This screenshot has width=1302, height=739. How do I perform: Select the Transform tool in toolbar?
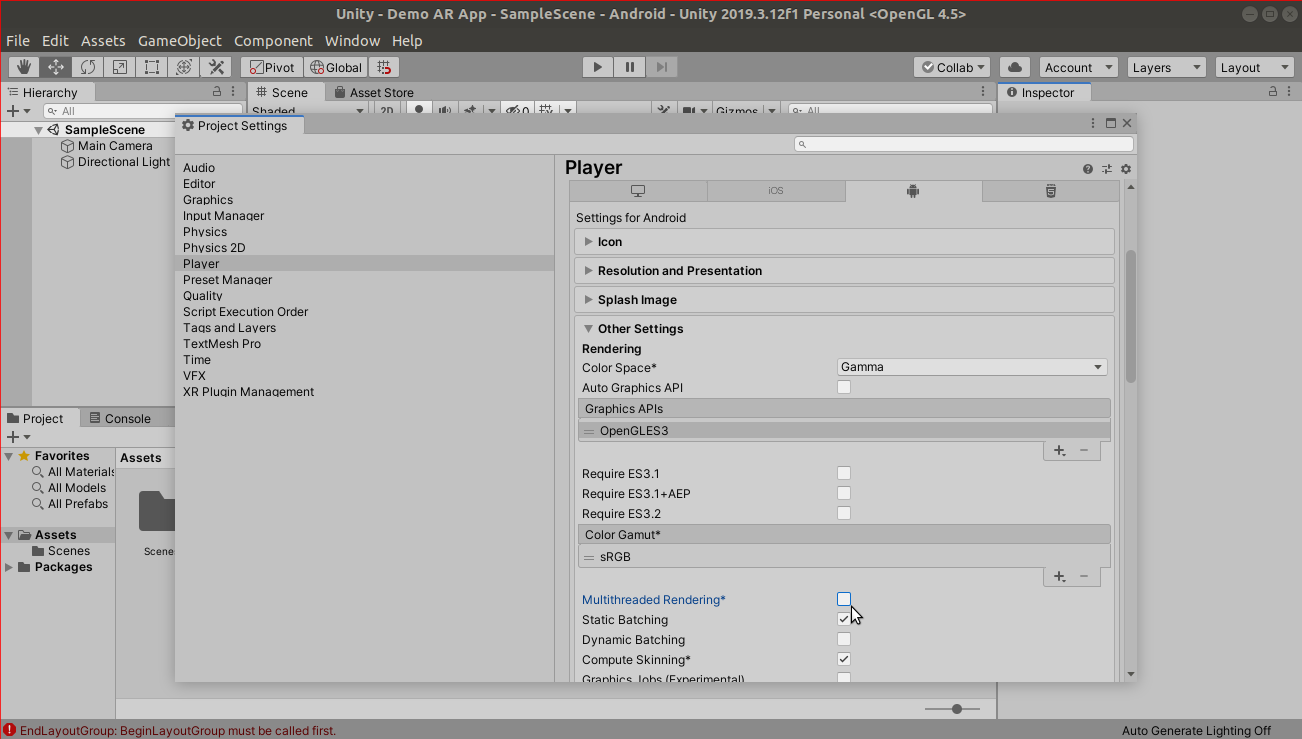point(184,67)
